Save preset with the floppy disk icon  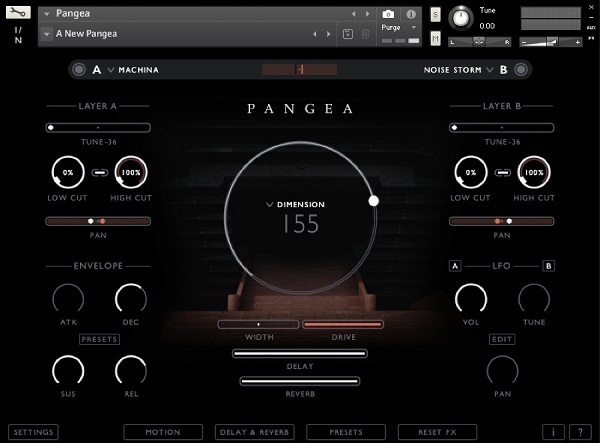point(348,34)
